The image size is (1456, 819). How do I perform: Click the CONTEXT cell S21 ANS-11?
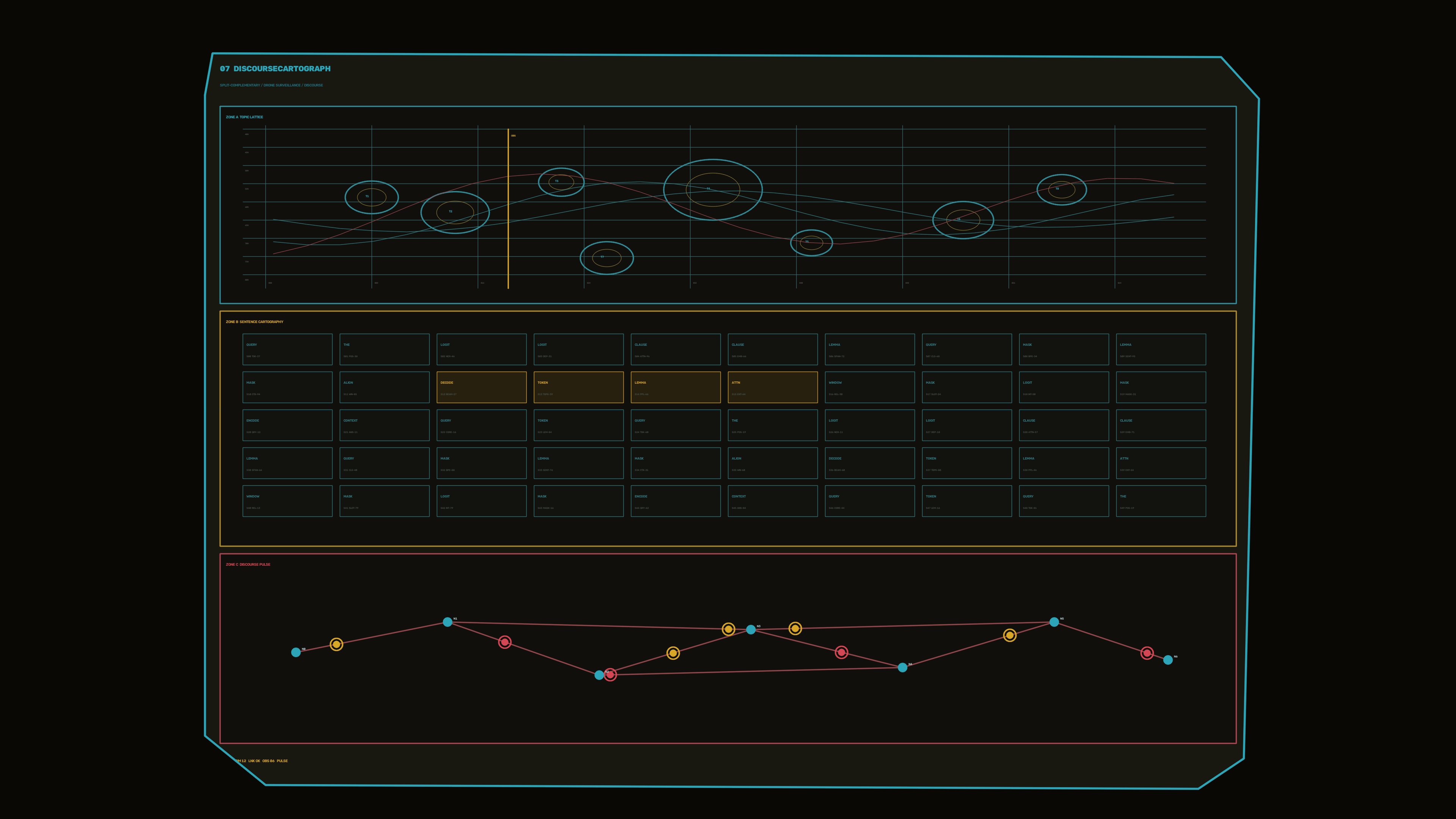pos(384,425)
